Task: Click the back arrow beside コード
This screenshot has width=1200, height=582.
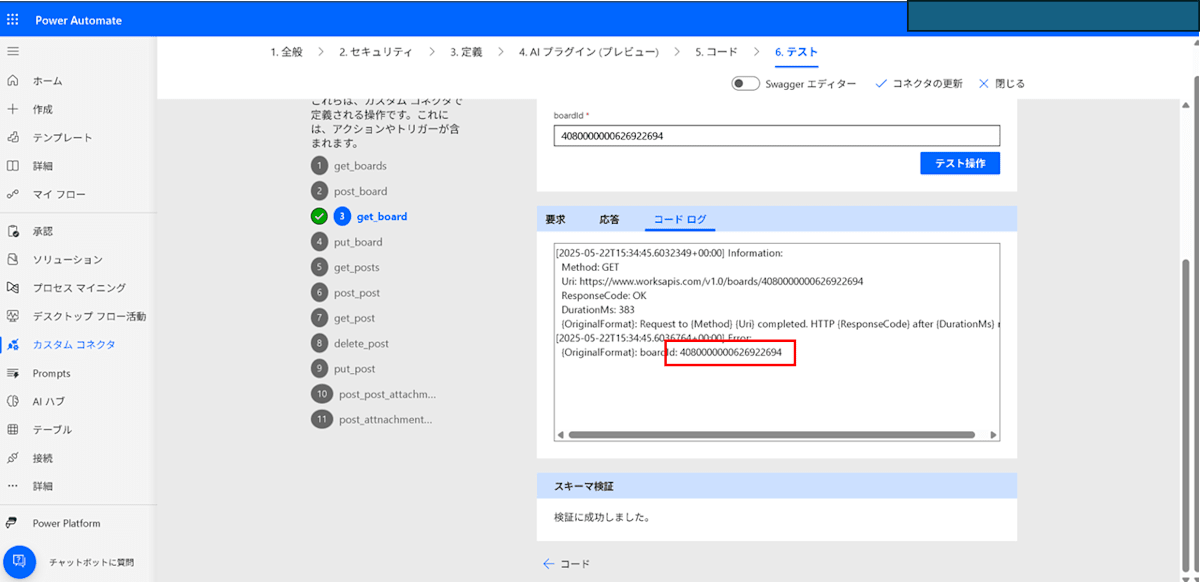Action: (548, 564)
